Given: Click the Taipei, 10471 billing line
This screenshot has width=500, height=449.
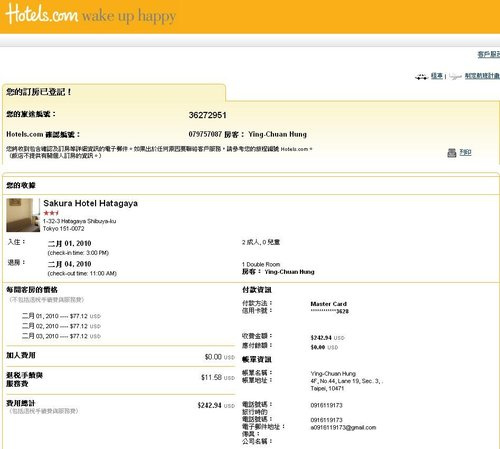Looking at the screenshot, I should click(327, 389).
